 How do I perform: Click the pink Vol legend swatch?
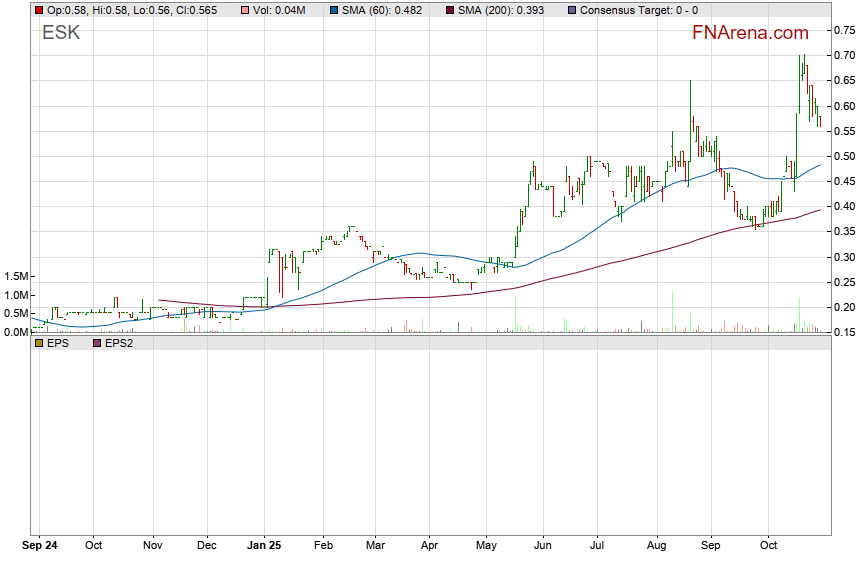(x=246, y=10)
